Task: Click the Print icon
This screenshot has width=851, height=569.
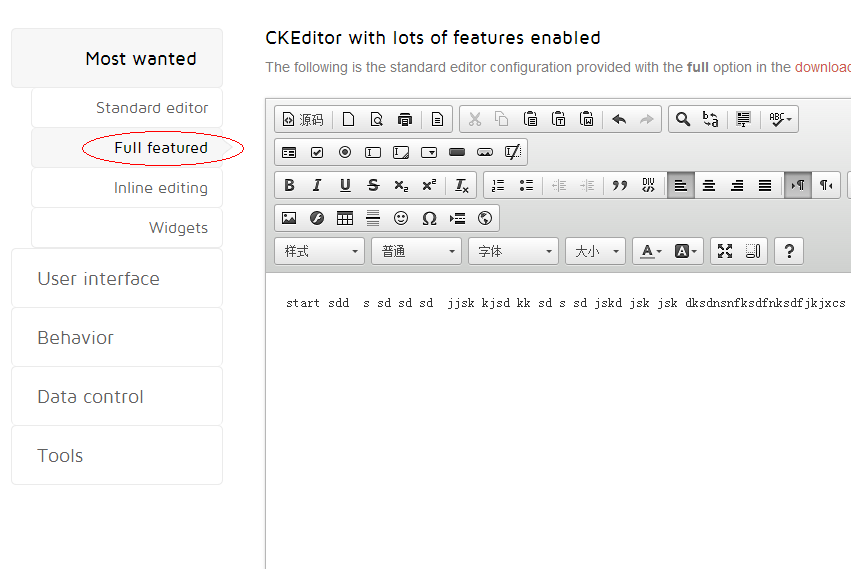Action: point(405,119)
